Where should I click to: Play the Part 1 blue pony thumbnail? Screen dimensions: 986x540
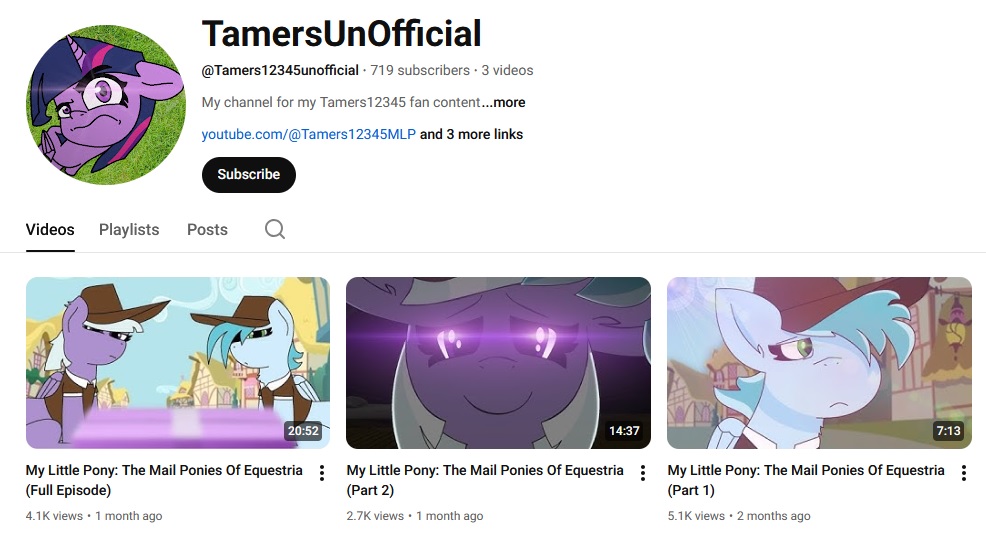coord(819,363)
